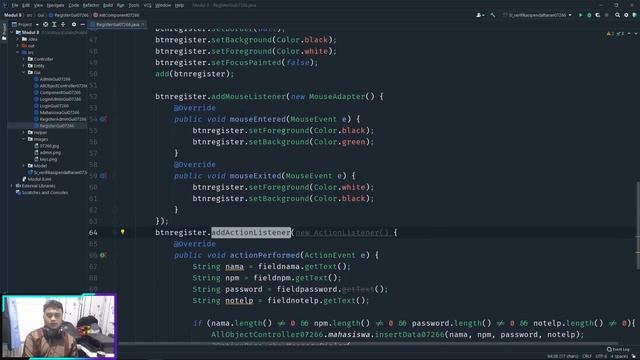Click the Build project hammer icon

pos(493,15)
